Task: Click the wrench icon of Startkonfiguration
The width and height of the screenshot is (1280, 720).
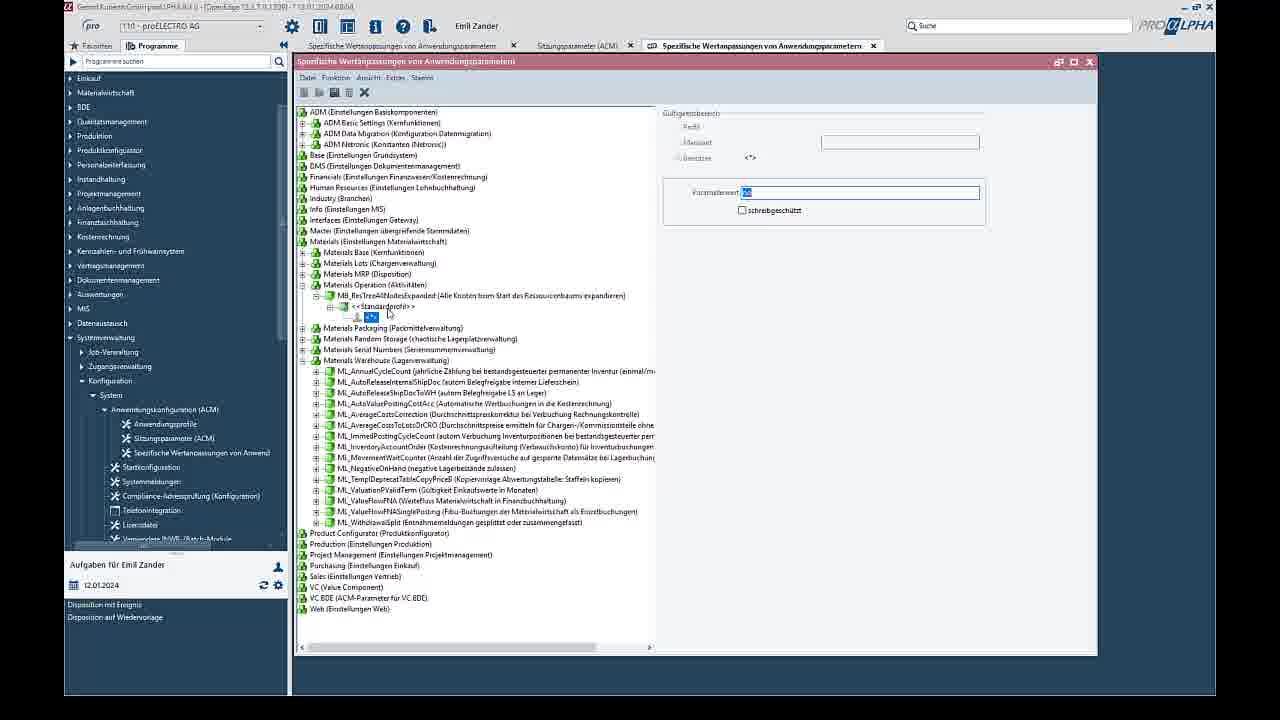Action: pos(115,467)
